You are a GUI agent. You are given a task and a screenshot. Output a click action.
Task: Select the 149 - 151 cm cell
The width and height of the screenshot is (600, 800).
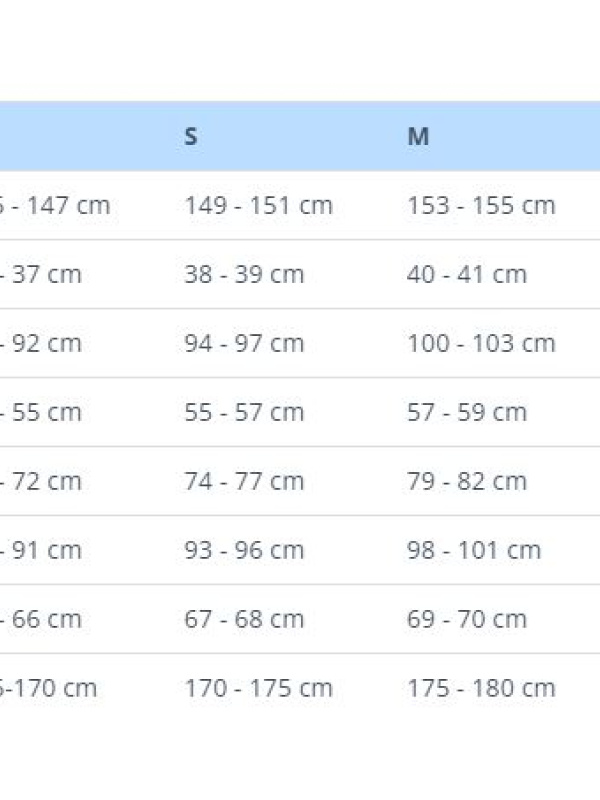click(x=258, y=206)
